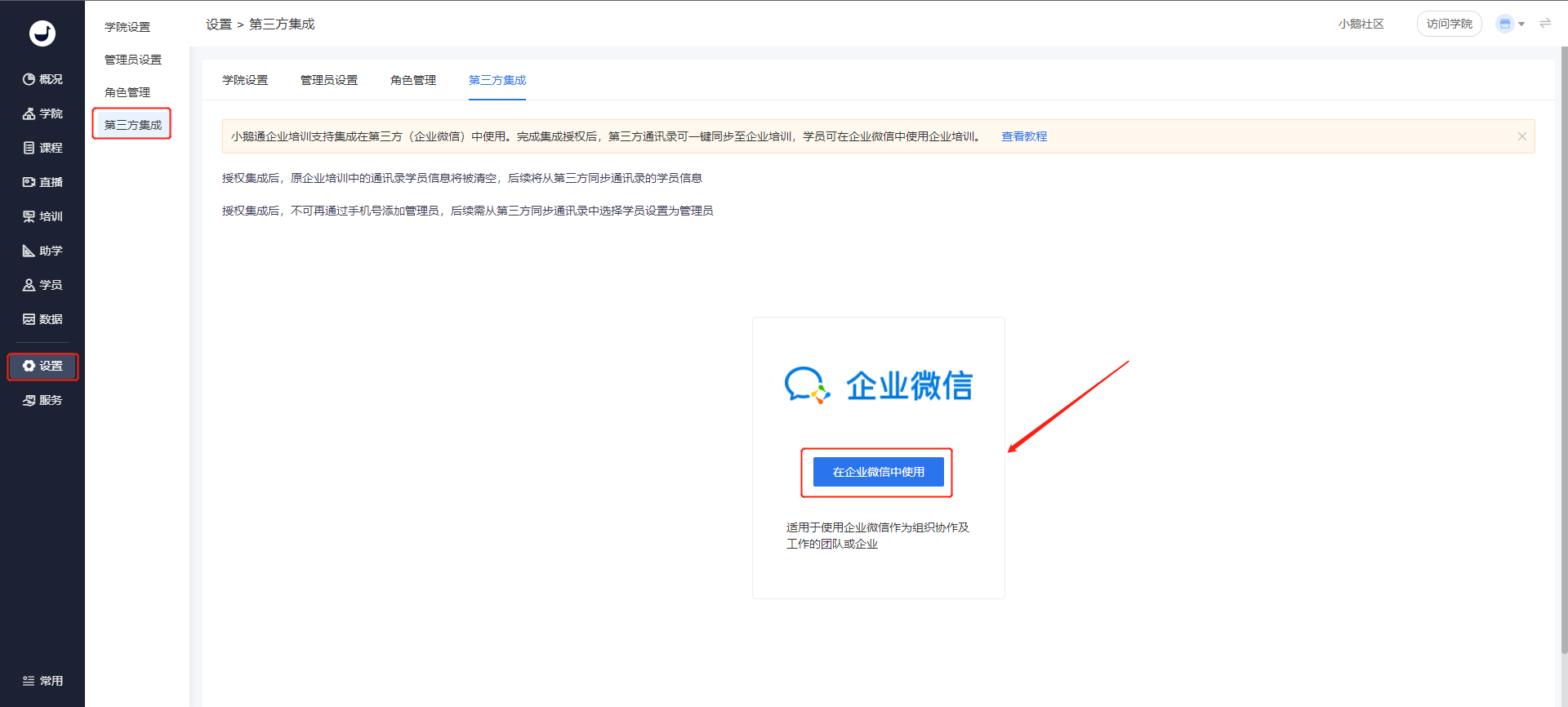Click the 在企业微信中使用 button
Screen dimensions: 1568x707
pyautogui.click(x=879, y=472)
